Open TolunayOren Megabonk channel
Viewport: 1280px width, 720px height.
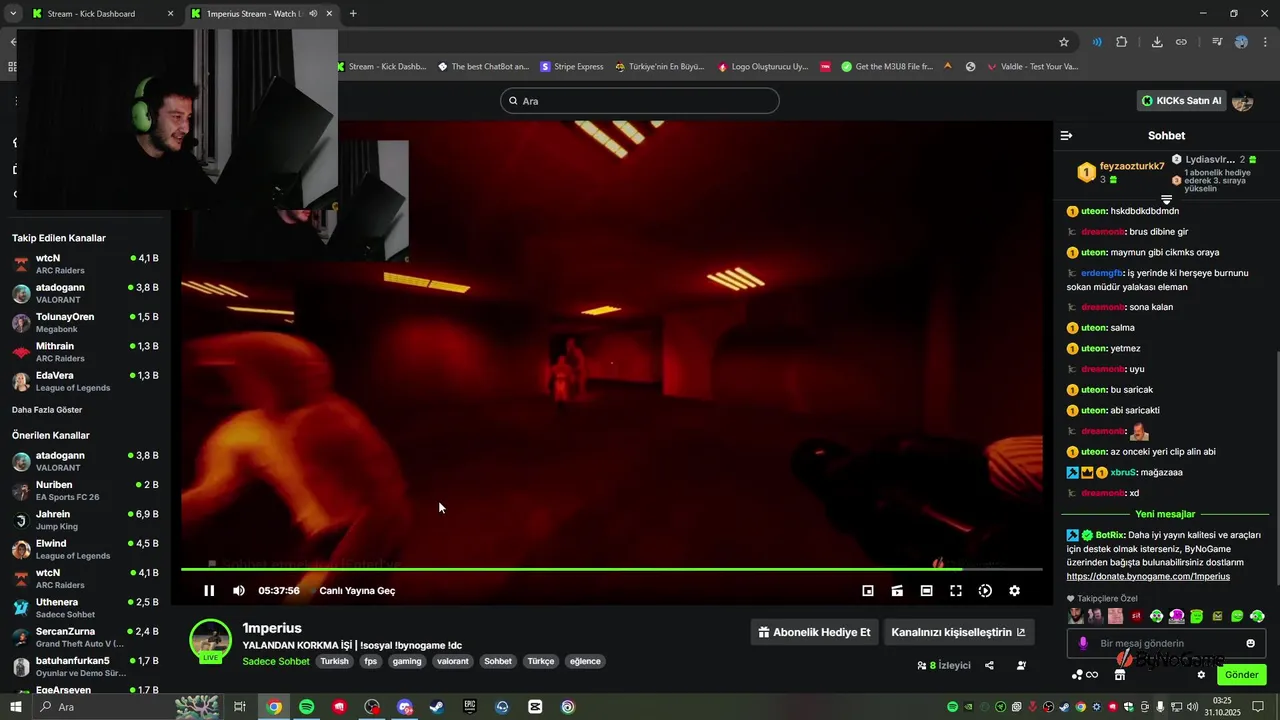(x=85, y=323)
